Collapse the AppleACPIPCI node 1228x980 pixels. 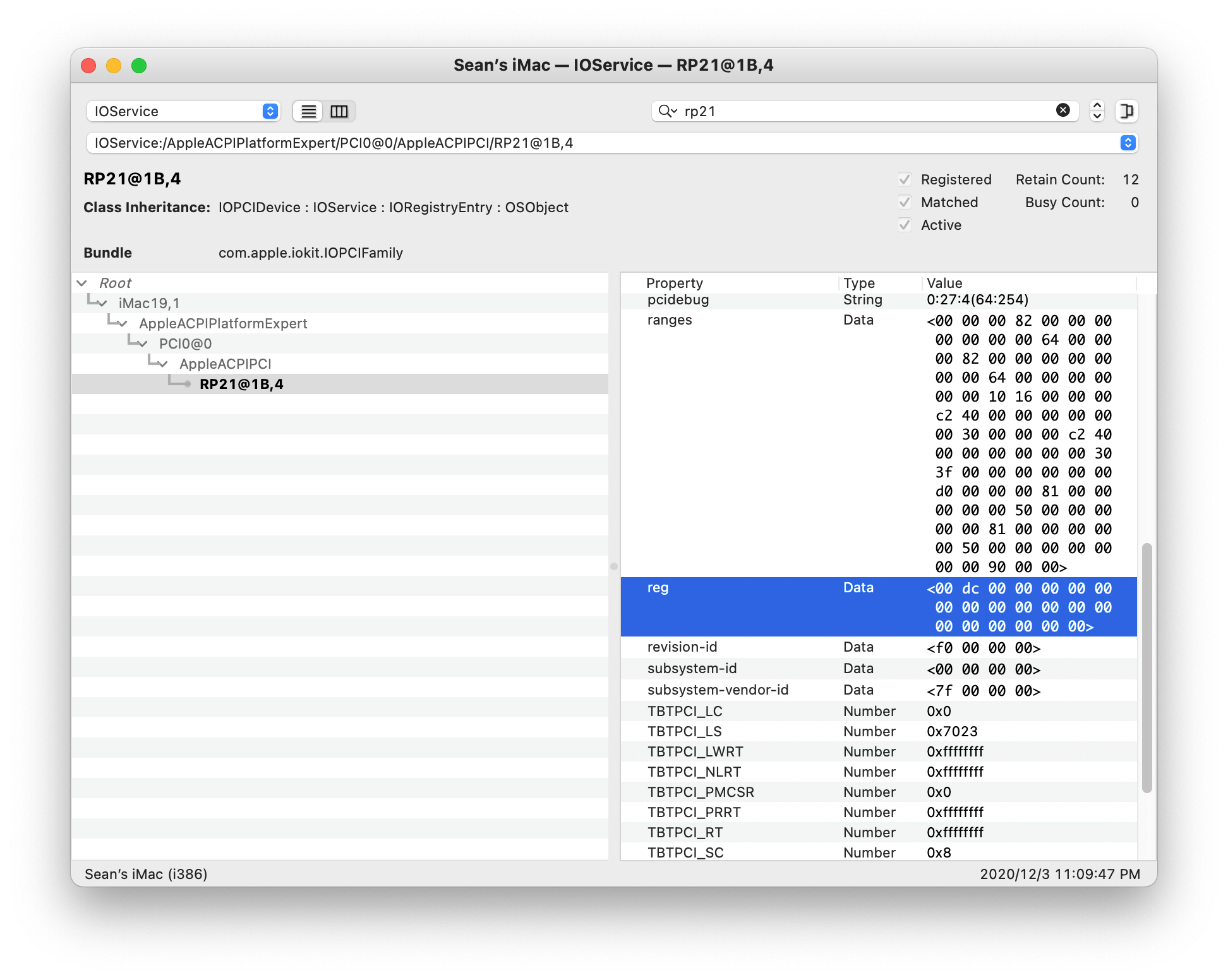coord(163,364)
